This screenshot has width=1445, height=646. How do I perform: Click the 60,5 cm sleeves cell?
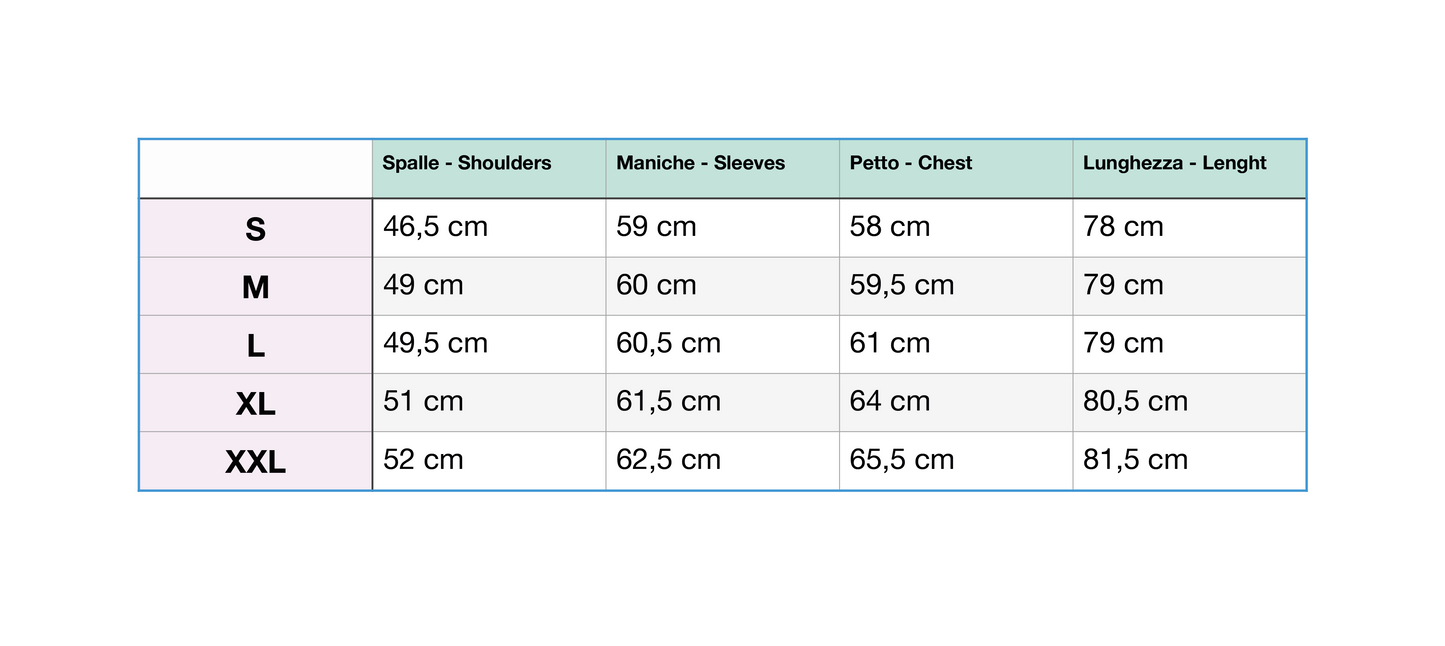668,343
